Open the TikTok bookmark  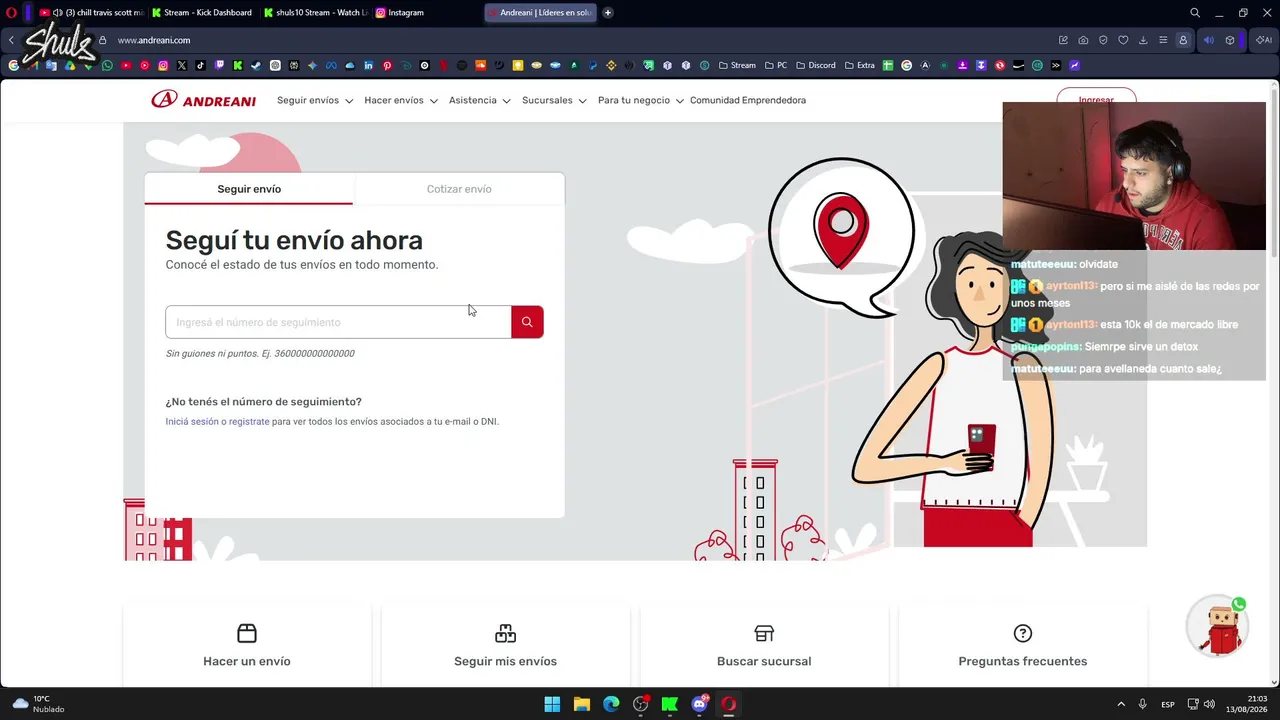(x=200, y=66)
